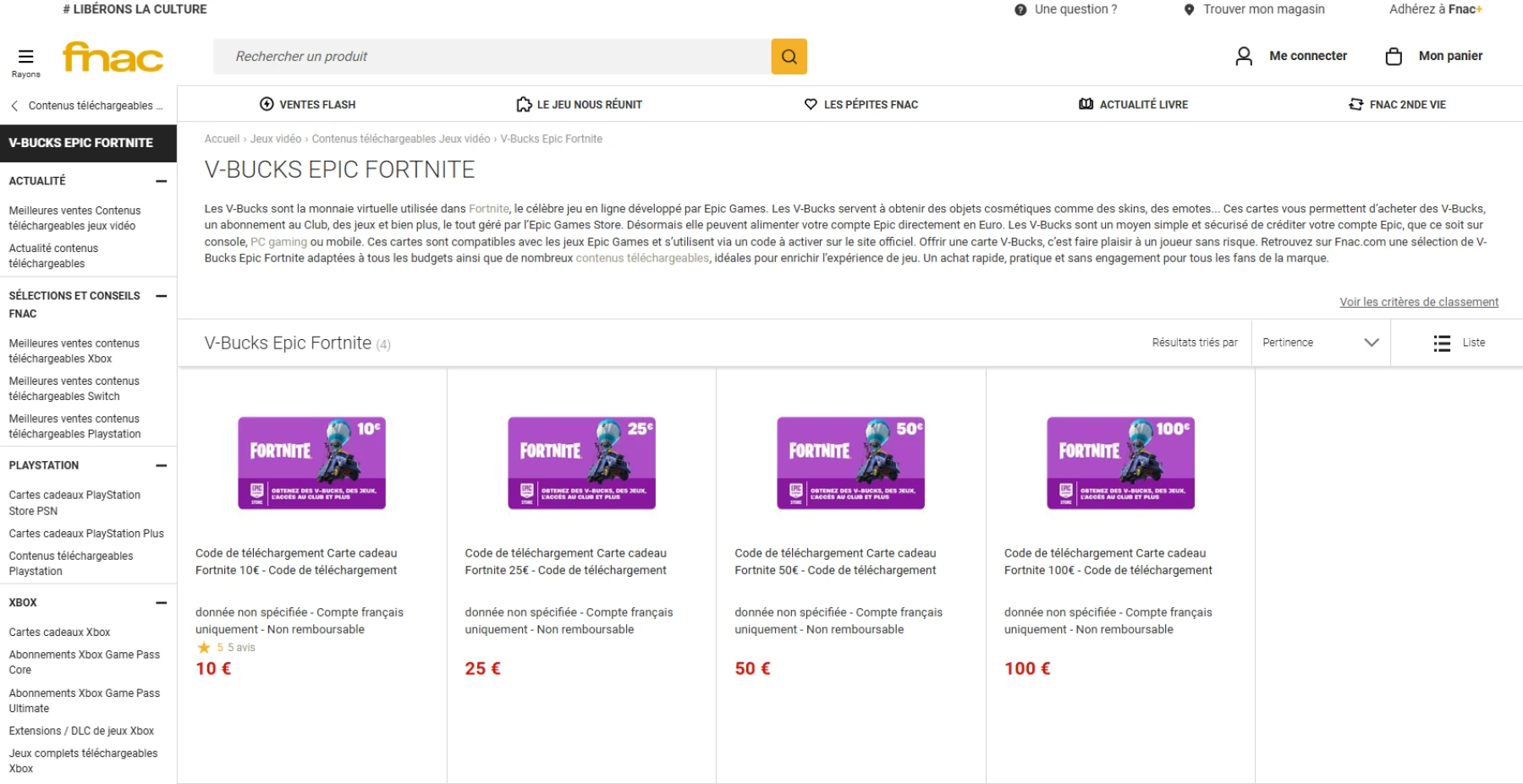1523x784 pixels.
Task: Collapse the Actualité sidebar section
Action: click(x=161, y=181)
